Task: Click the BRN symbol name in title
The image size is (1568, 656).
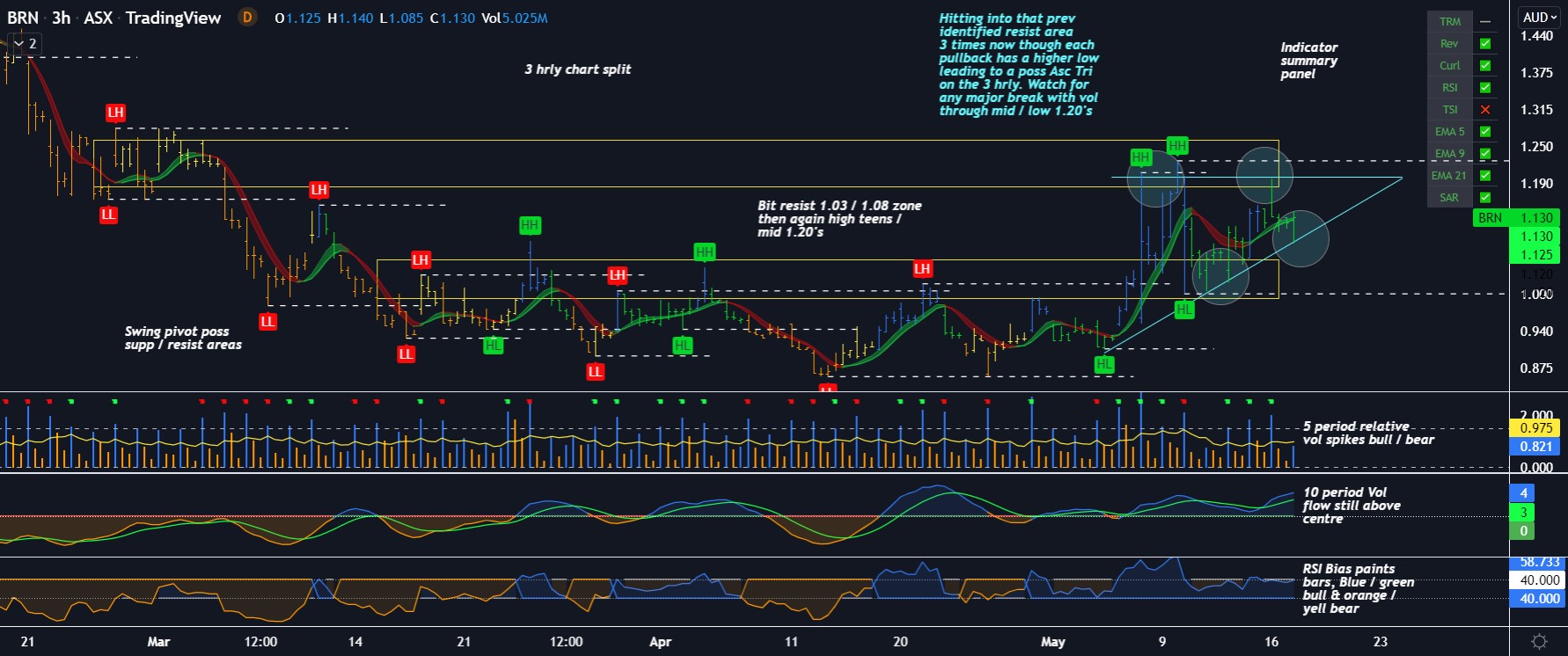Action: (x=22, y=18)
